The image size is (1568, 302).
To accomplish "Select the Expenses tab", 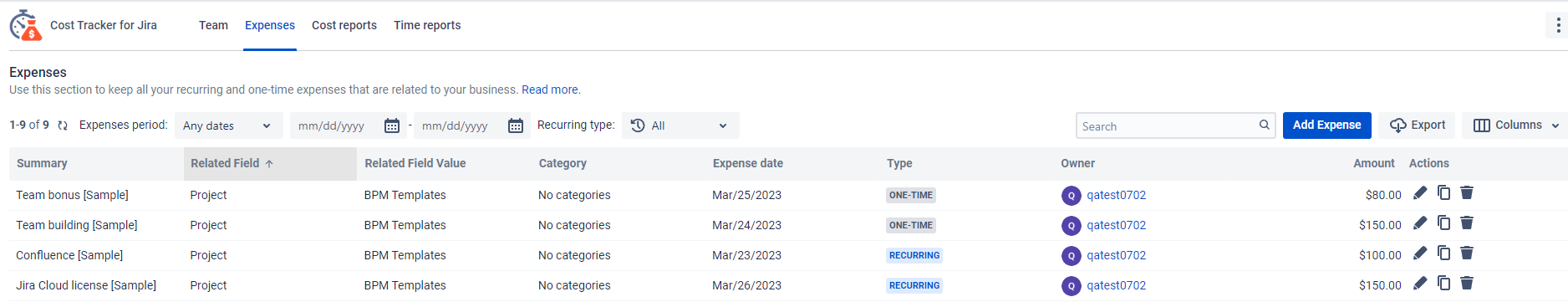I will pos(270,25).
